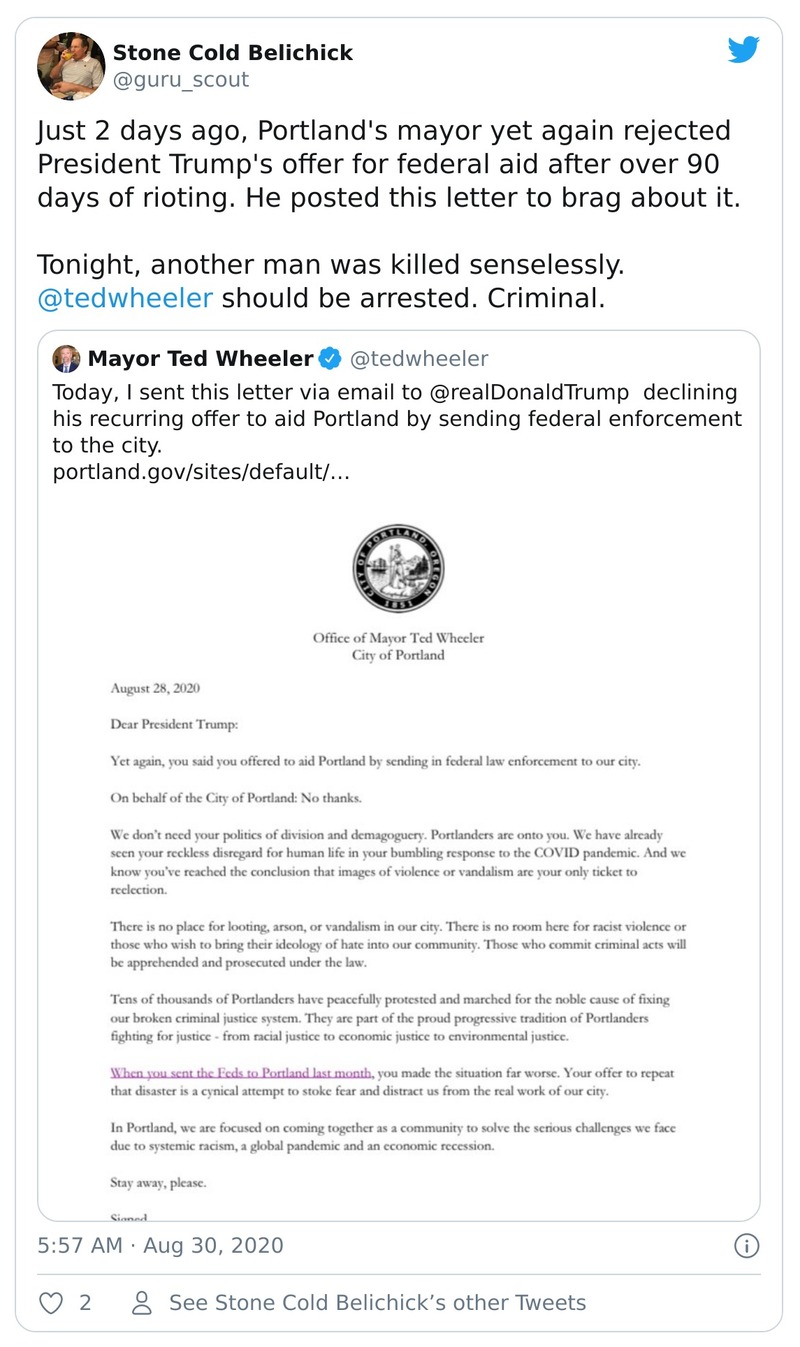Open the Stone Cold Belichick display name

(232, 52)
